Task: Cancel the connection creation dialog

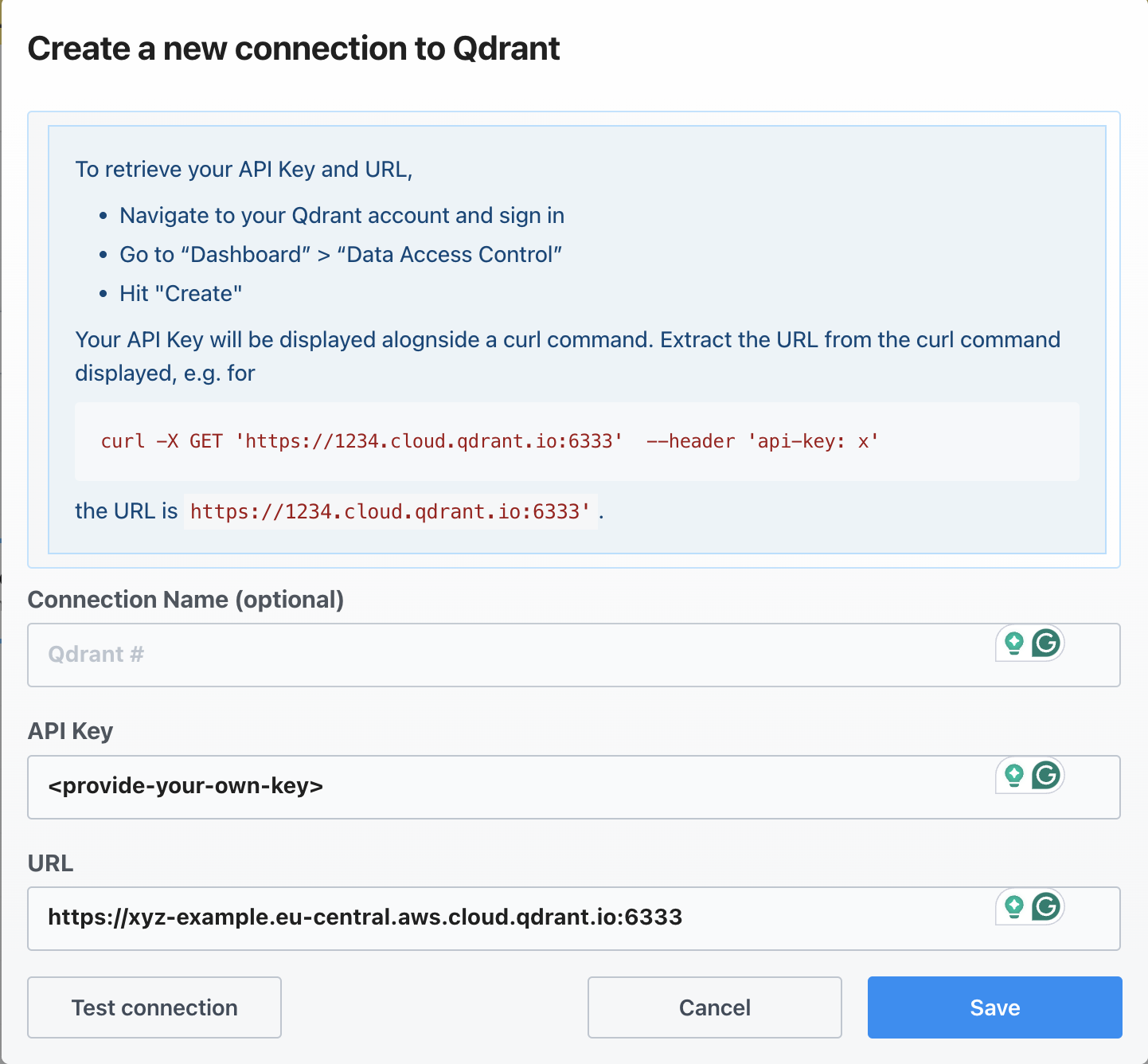Action: tap(714, 1007)
